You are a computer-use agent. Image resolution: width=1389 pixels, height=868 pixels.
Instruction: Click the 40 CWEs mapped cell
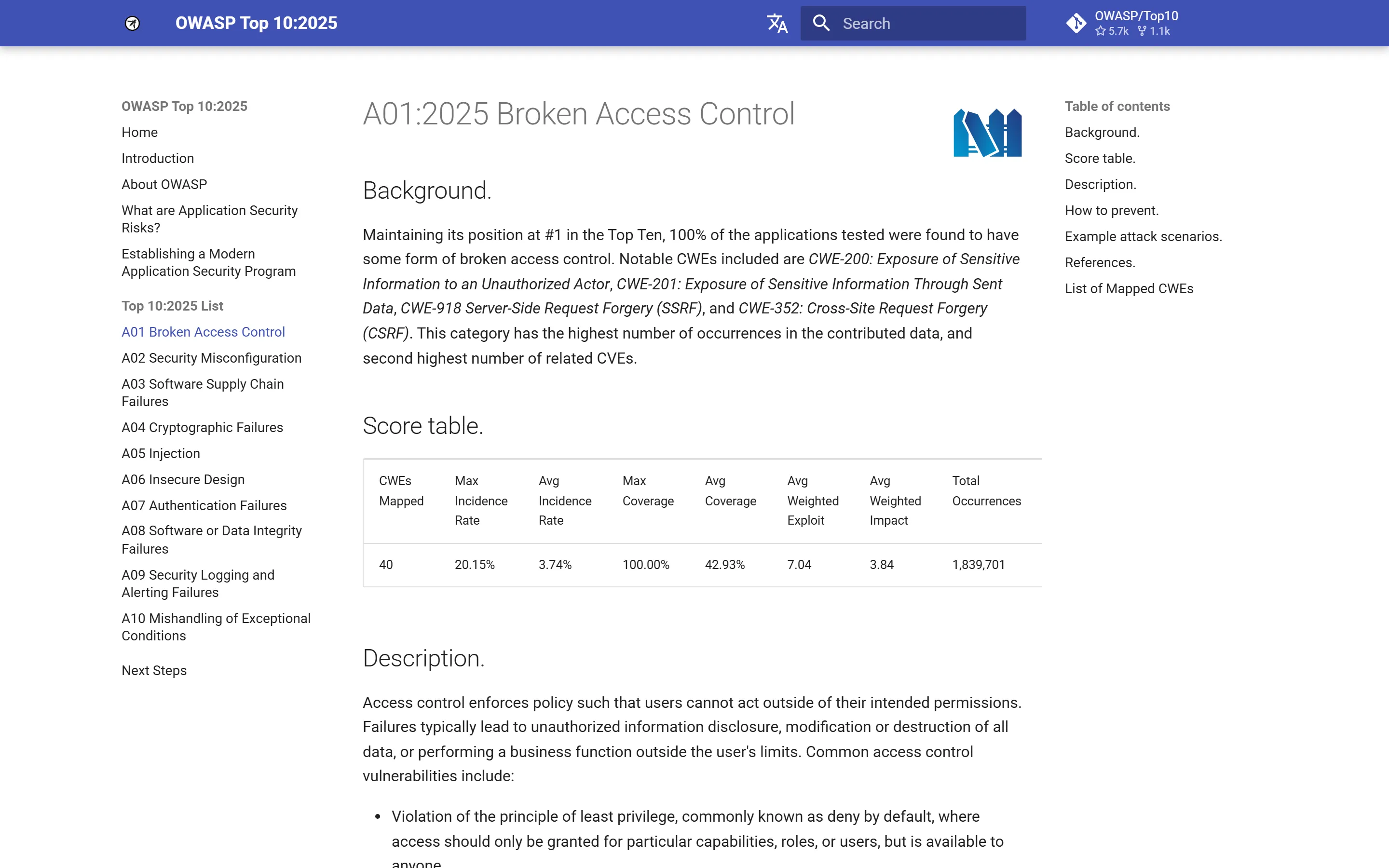[386, 565]
